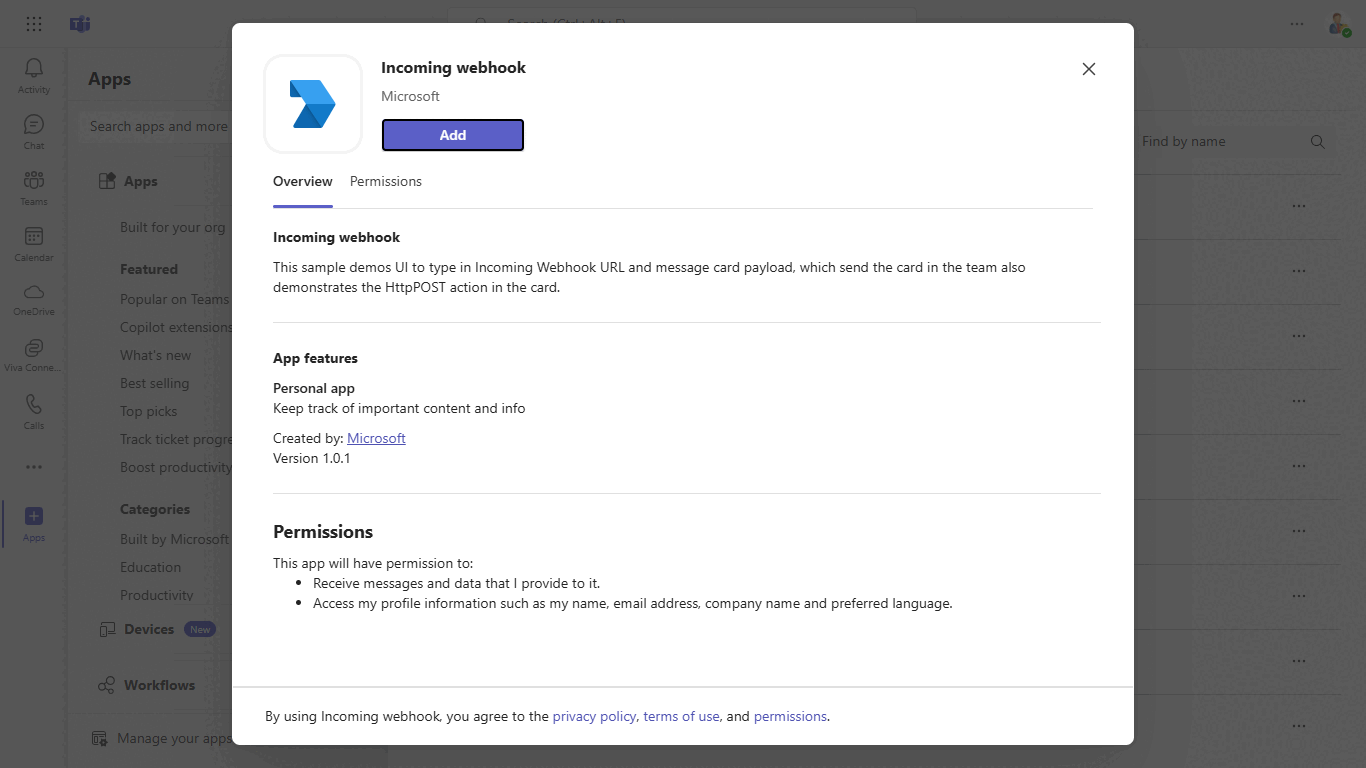Open the top-right ellipsis menu

click(x=1297, y=24)
